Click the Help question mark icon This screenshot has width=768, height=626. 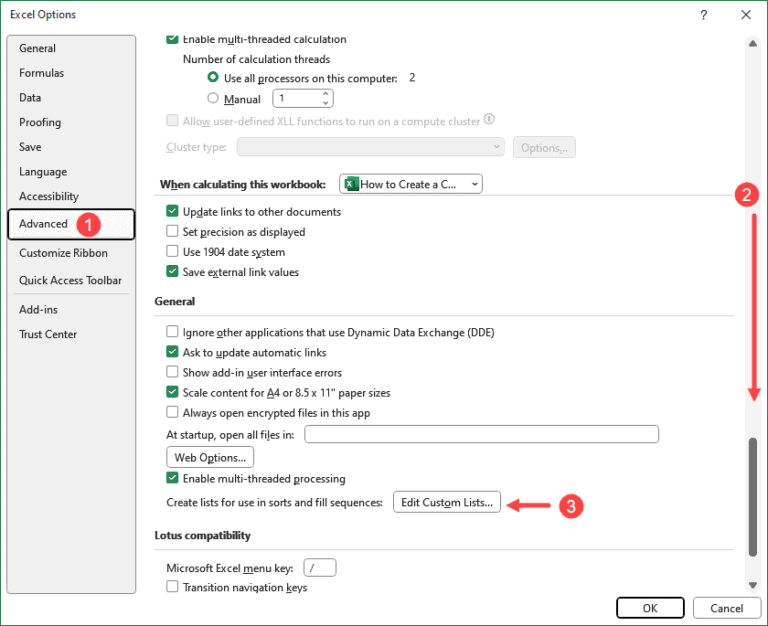(704, 15)
